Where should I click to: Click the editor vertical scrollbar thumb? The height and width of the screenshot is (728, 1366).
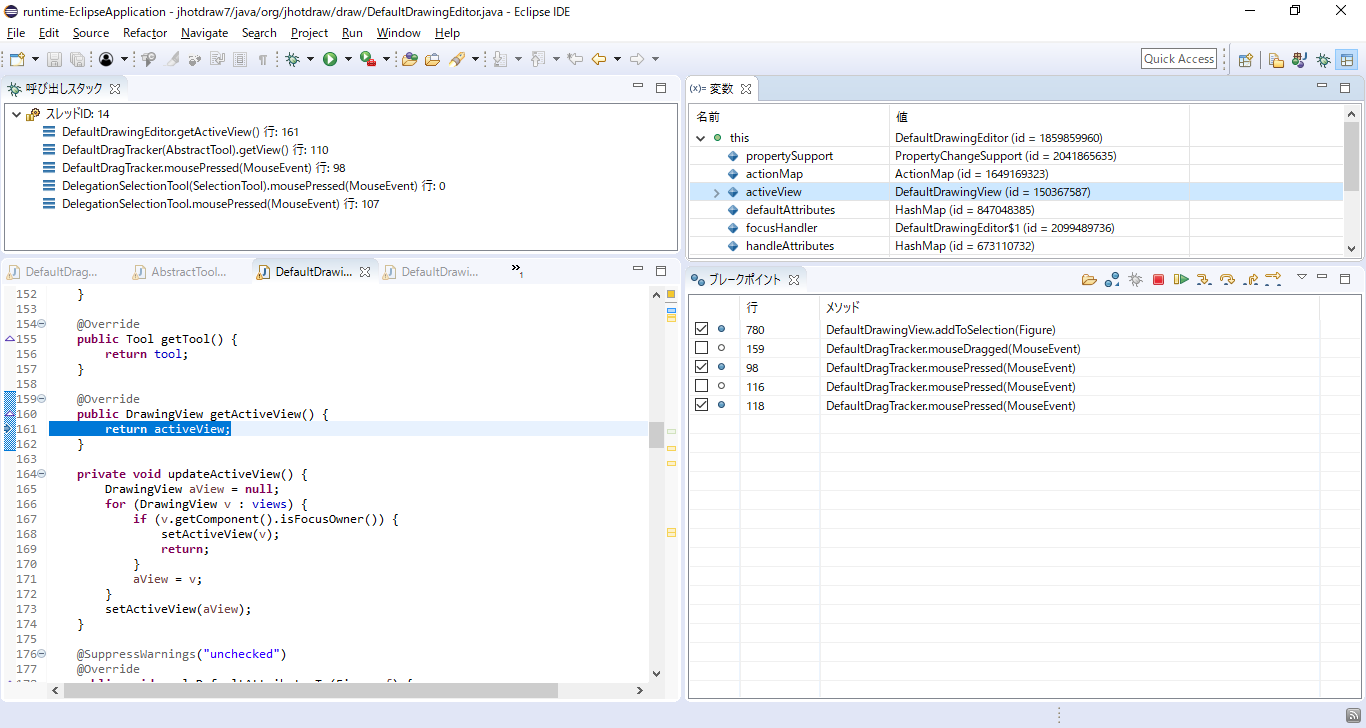(656, 435)
